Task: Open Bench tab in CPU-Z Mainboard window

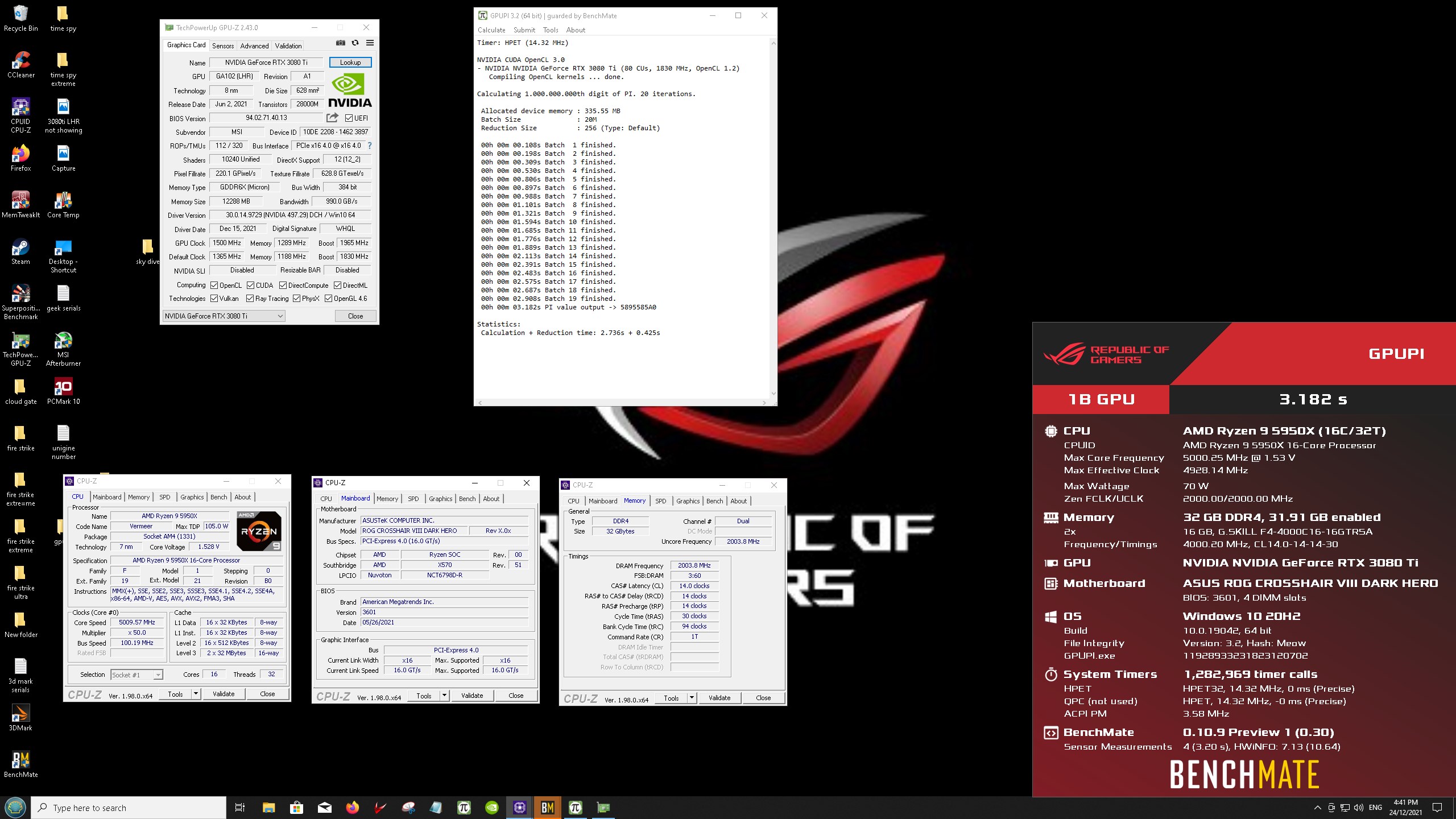Action: (467, 499)
